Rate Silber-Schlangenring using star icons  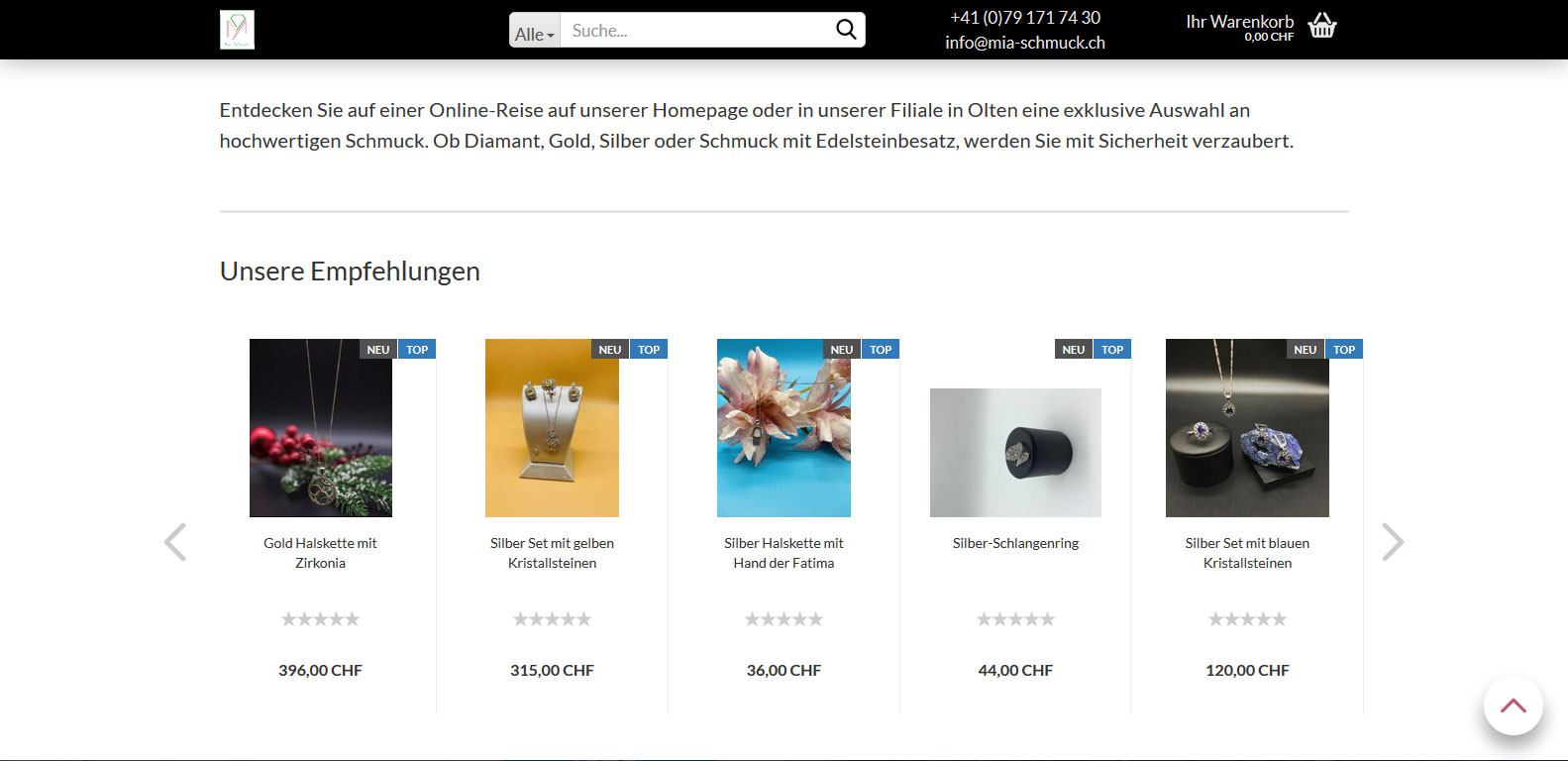point(1015,619)
